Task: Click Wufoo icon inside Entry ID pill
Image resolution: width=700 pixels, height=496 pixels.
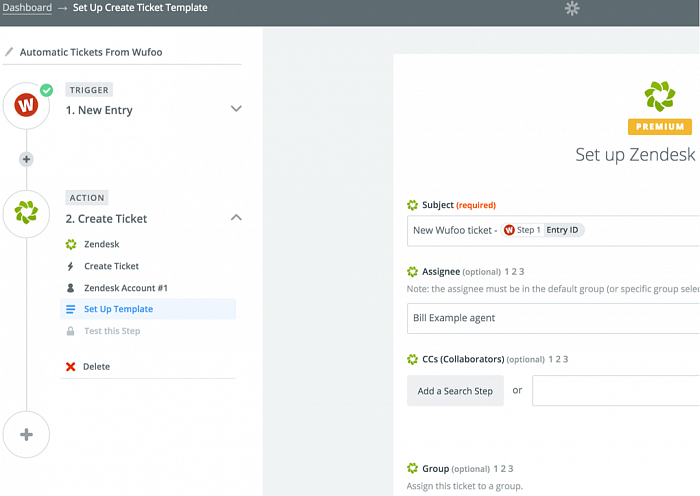Action: tap(509, 230)
